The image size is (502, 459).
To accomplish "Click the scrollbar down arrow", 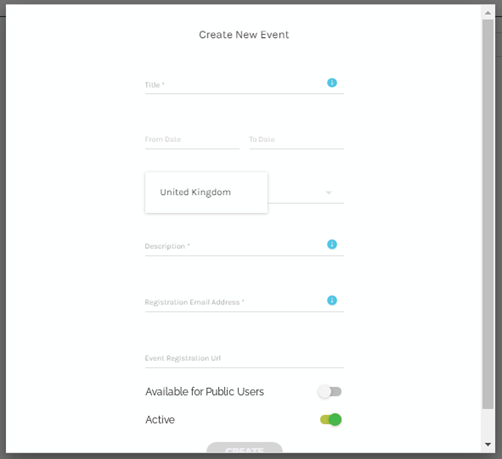I will coord(488,444).
